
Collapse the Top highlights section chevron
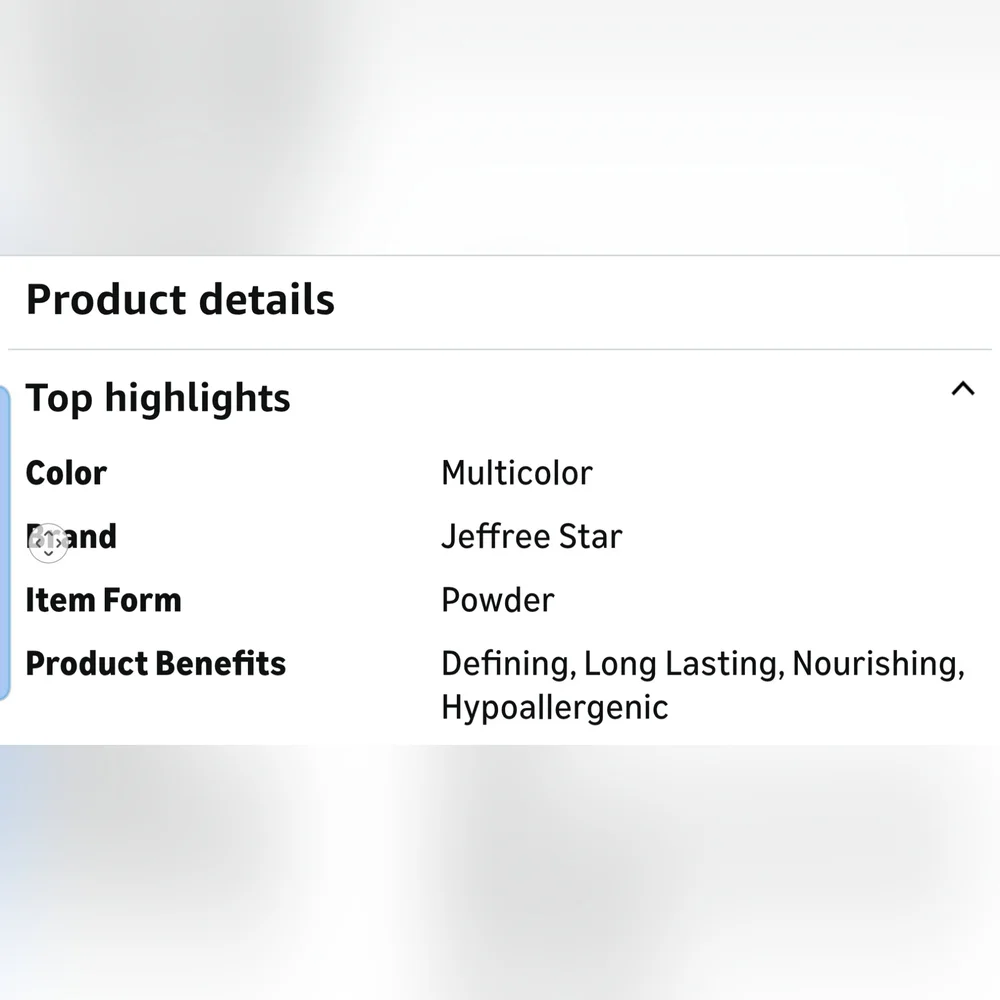tap(962, 389)
